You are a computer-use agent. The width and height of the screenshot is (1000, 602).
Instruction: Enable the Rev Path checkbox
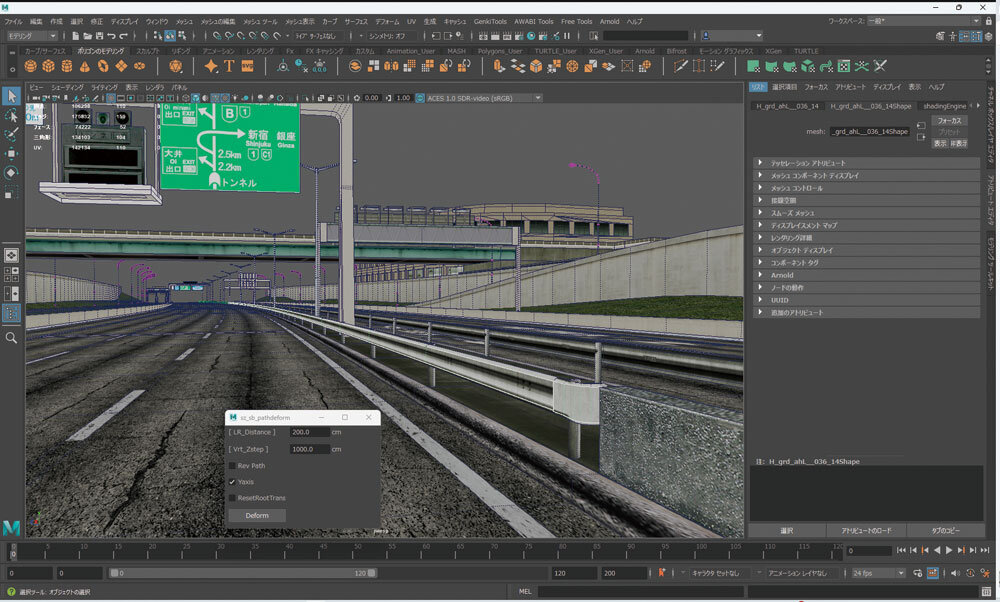(x=232, y=465)
